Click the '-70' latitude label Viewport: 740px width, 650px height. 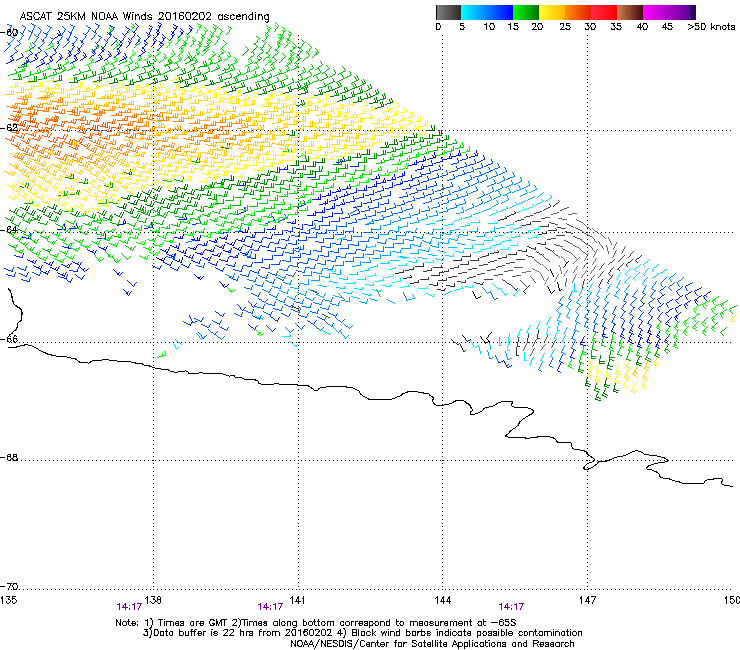(9, 587)
